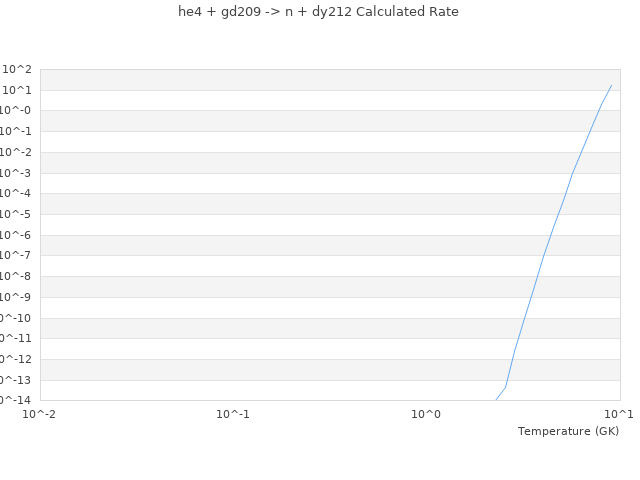This screenshot has width=640, height=480.
Task: Click the y-axis tick label 10^1
Action: coord(16,90)
